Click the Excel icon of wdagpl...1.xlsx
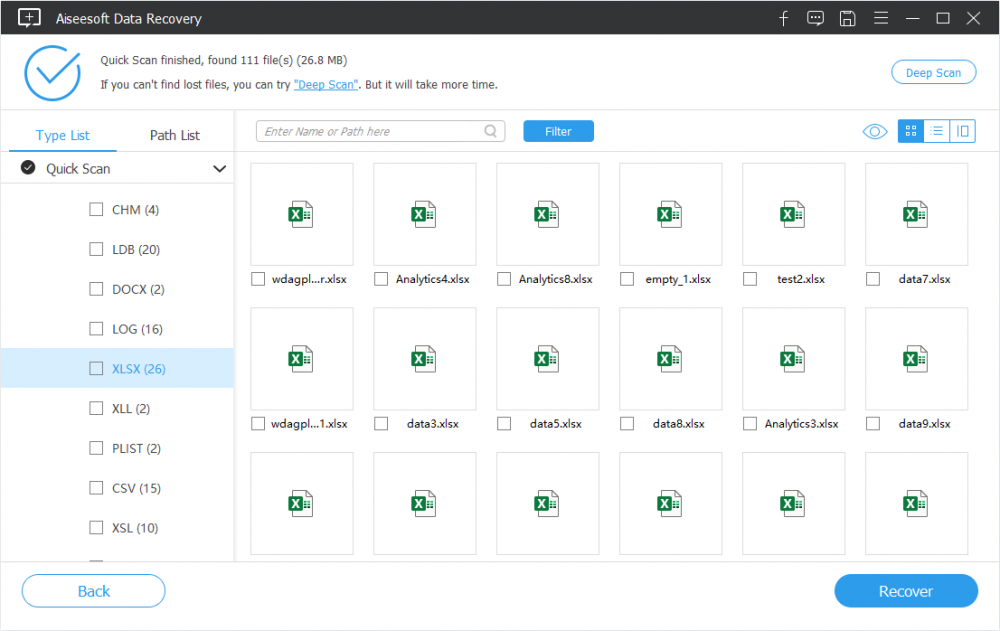Screen dimensions: 1000x631 click(300, 359)
